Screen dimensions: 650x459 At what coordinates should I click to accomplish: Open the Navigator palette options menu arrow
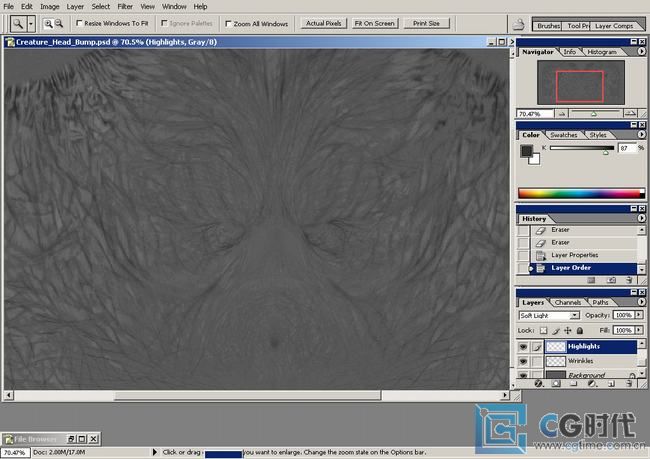(x=641, y=51)
